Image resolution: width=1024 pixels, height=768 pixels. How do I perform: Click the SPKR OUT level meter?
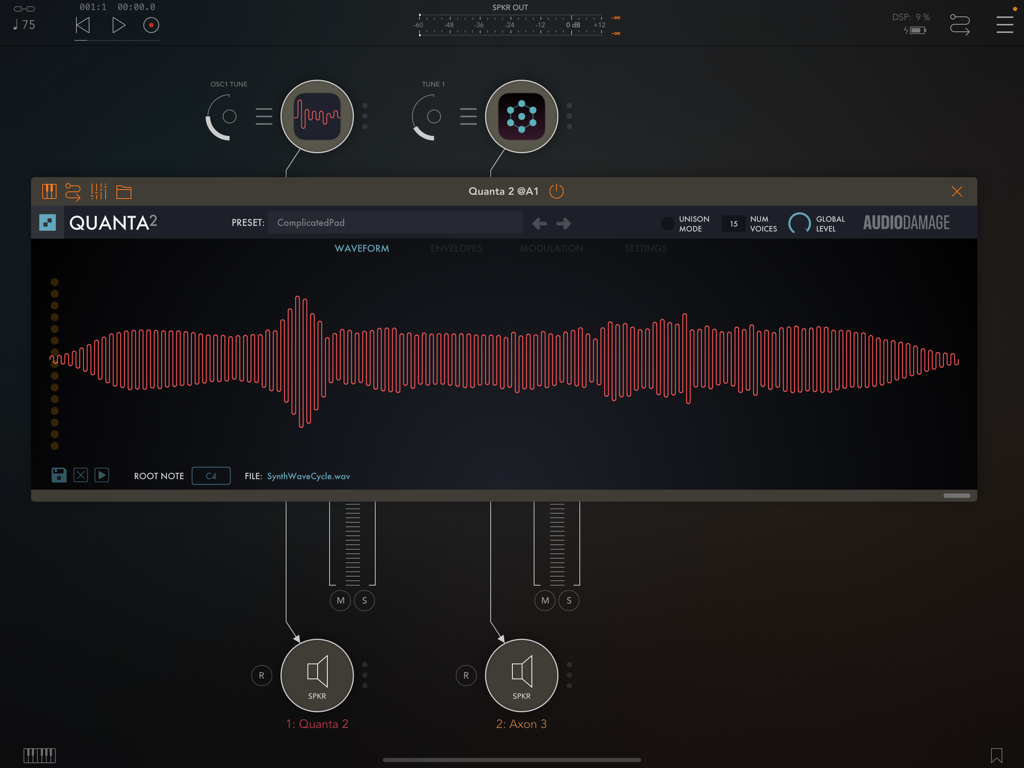(x=511, y=25)
